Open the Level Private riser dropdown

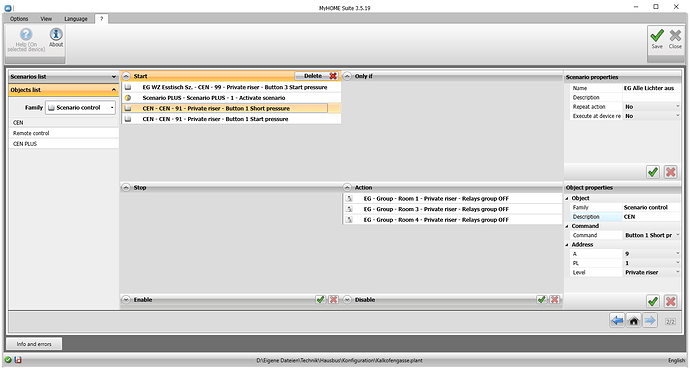(678, 272)
